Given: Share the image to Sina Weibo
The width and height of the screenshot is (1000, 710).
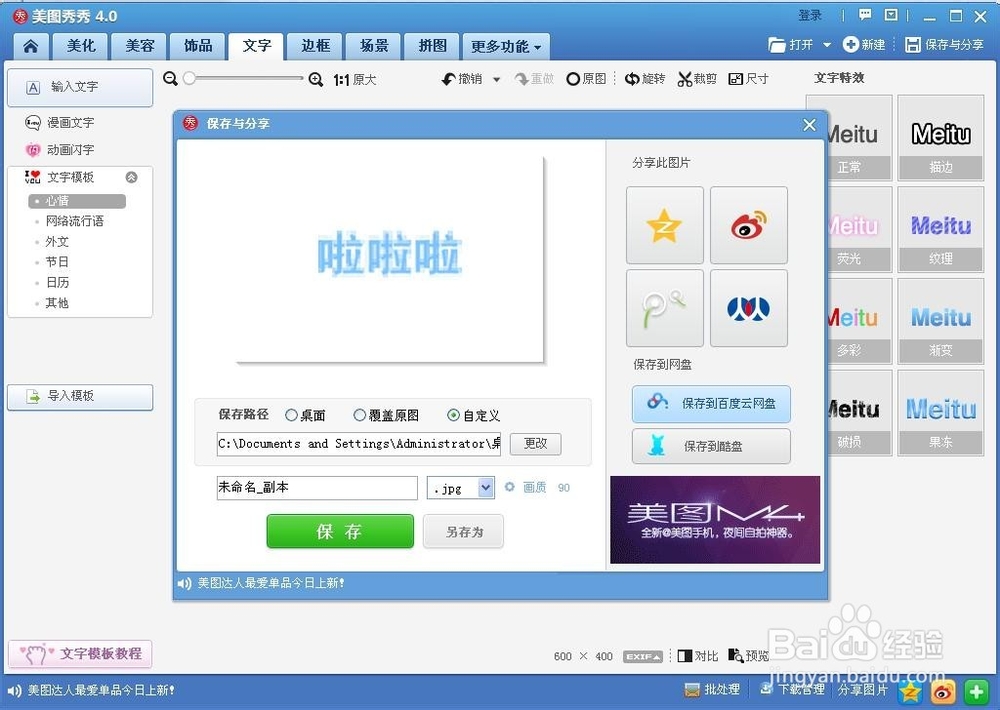Looking at the screenshot, I should point(748,225).
